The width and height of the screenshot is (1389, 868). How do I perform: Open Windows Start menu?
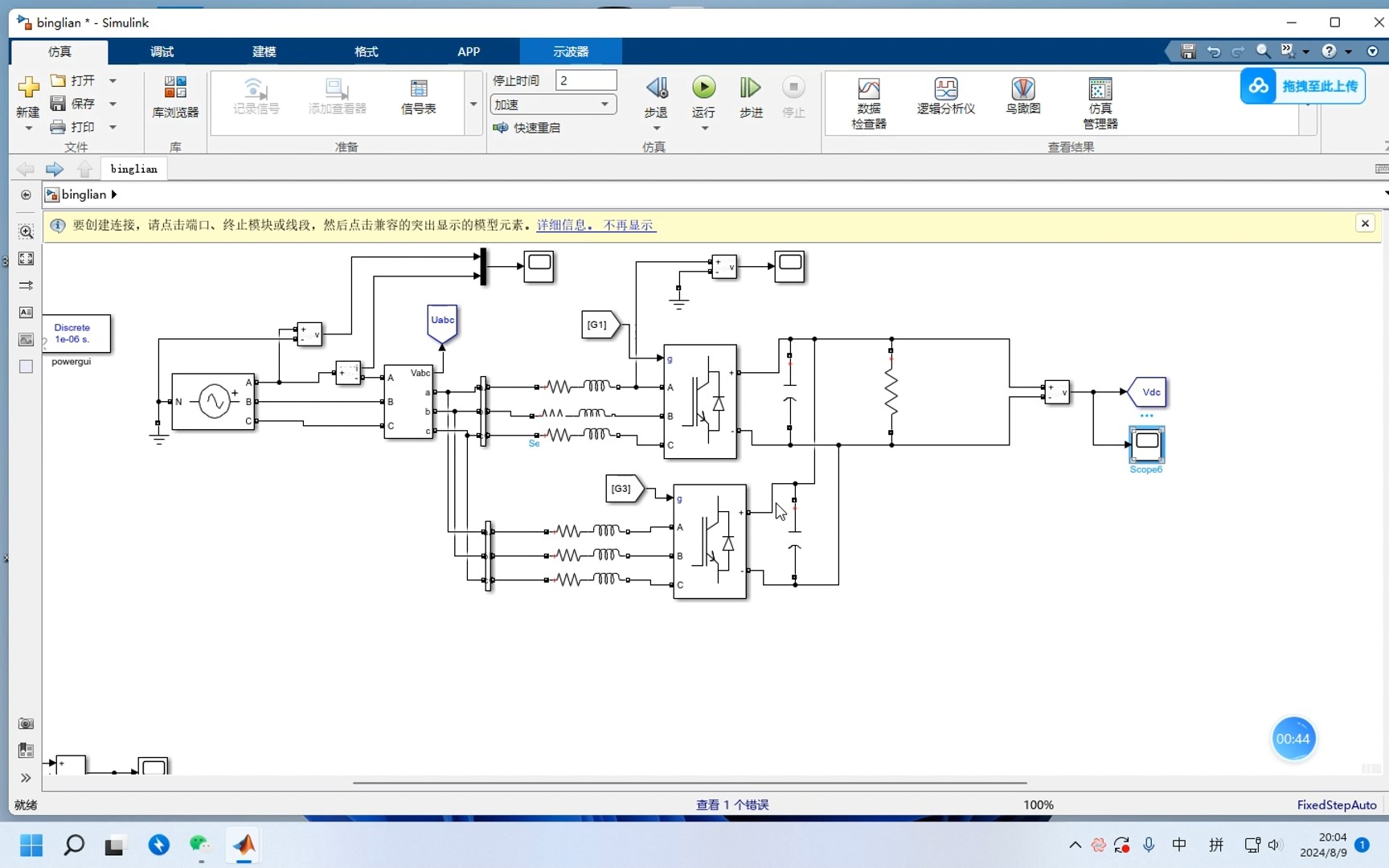tap(31, 845)
